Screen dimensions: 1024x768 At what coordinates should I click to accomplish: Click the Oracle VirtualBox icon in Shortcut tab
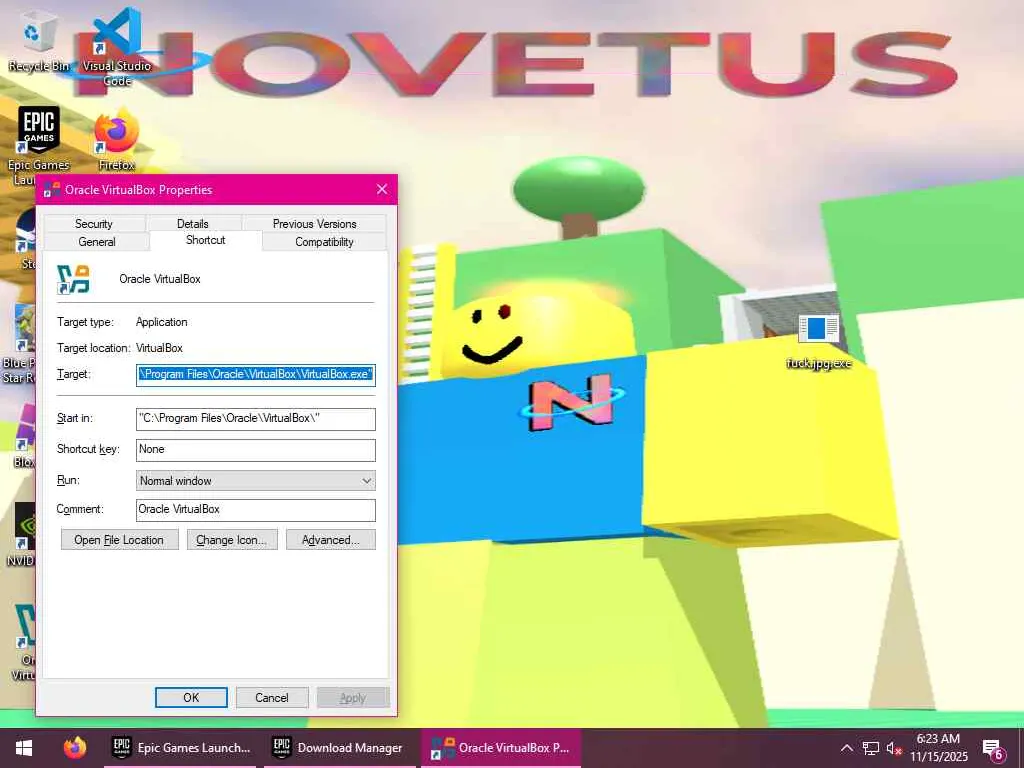coord(73,279)
